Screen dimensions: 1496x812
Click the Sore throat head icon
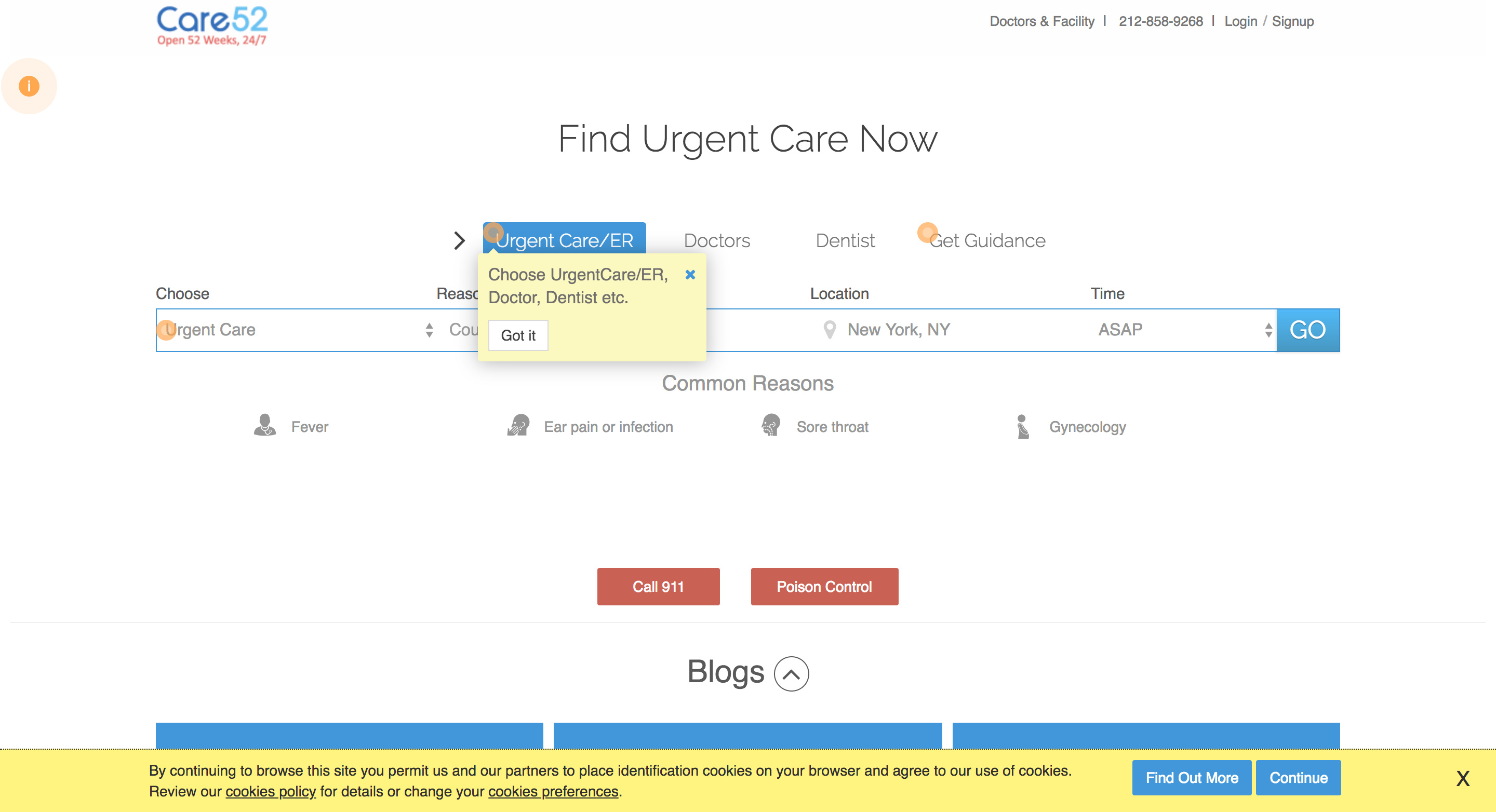point(771,425)
